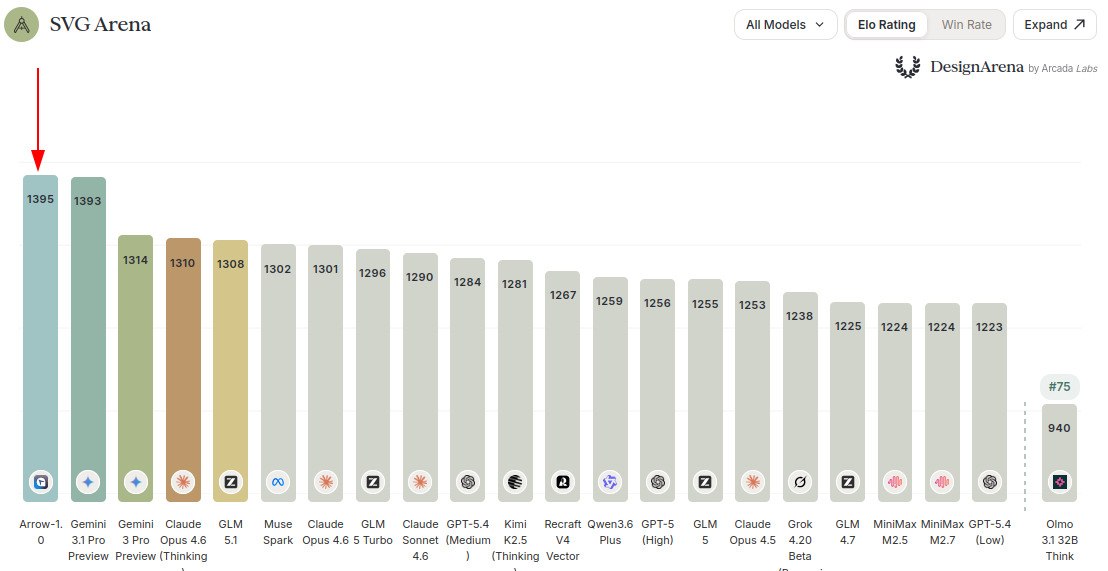
Task: Click the GPT-5 (High) OpenAI icon
Action: pos(657,482)
